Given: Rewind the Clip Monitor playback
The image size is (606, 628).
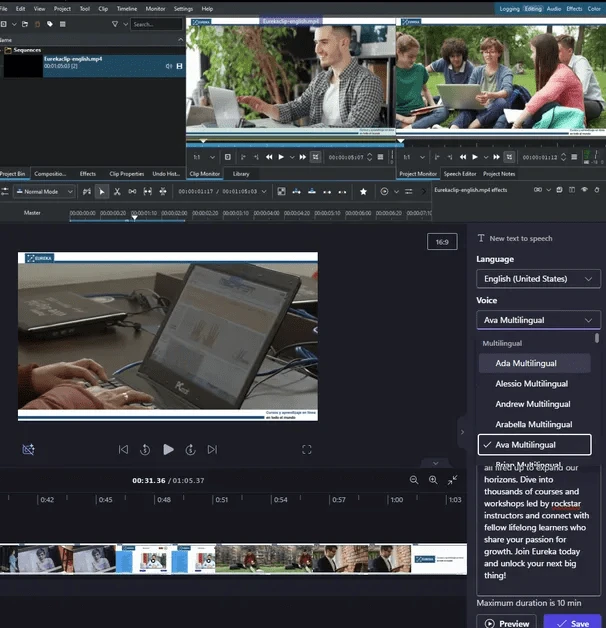Looking at the screenshot, I should click(x=269, y=157).
